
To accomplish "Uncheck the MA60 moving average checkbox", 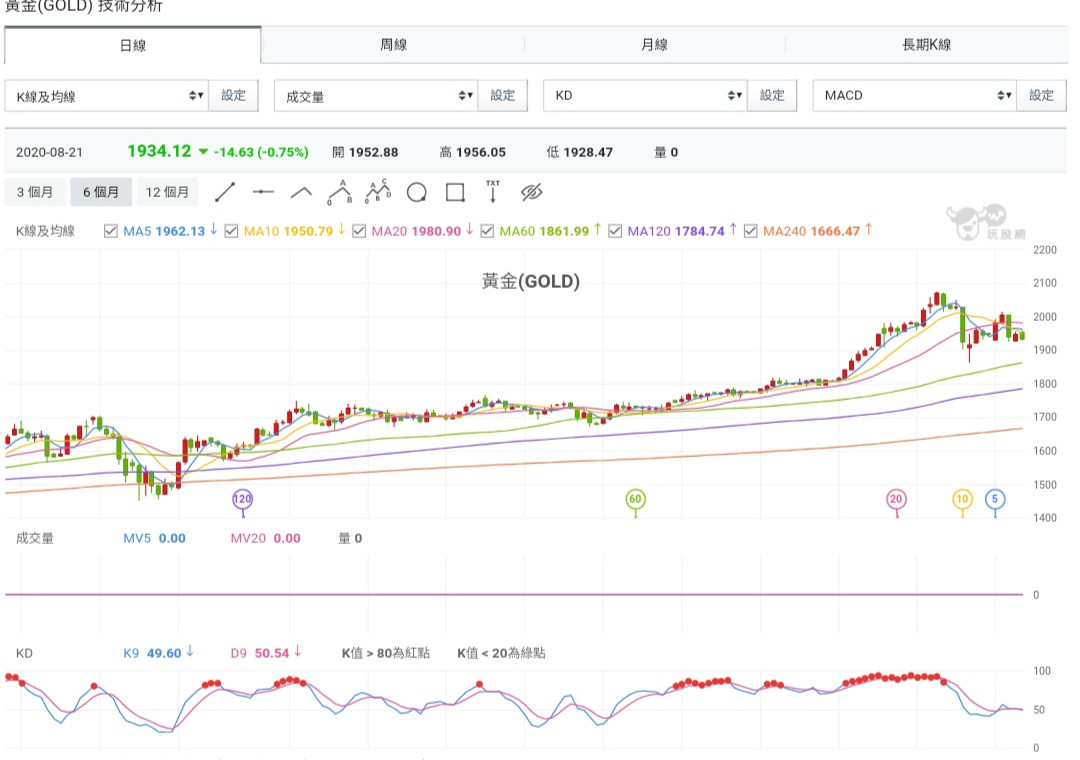I will [x=487, y=231].
